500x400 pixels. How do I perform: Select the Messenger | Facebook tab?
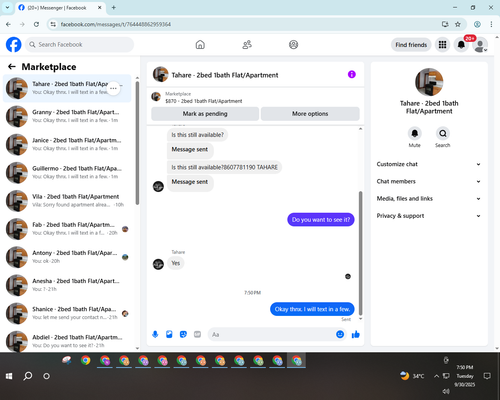(60, 8)
